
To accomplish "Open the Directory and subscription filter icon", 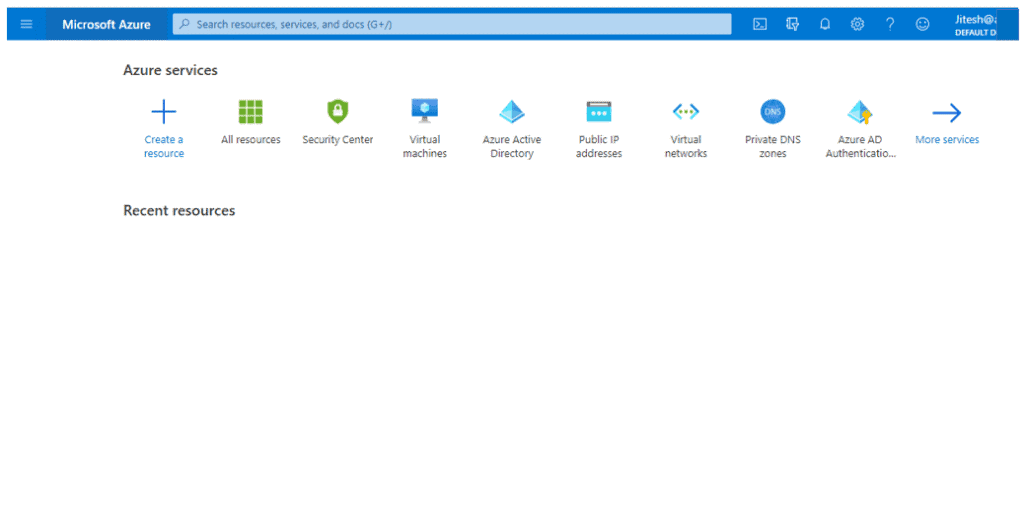I will pyautogui.click(x=793, y=24).
